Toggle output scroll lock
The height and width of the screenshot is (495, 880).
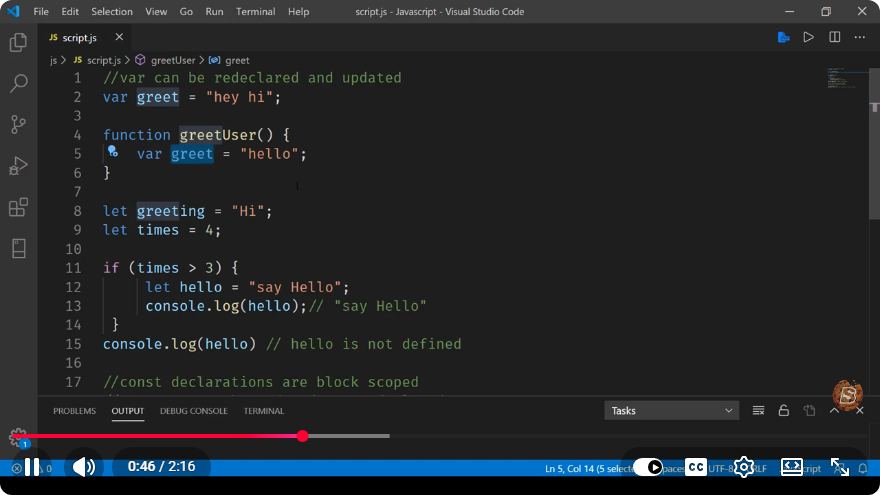click(783, 411)
